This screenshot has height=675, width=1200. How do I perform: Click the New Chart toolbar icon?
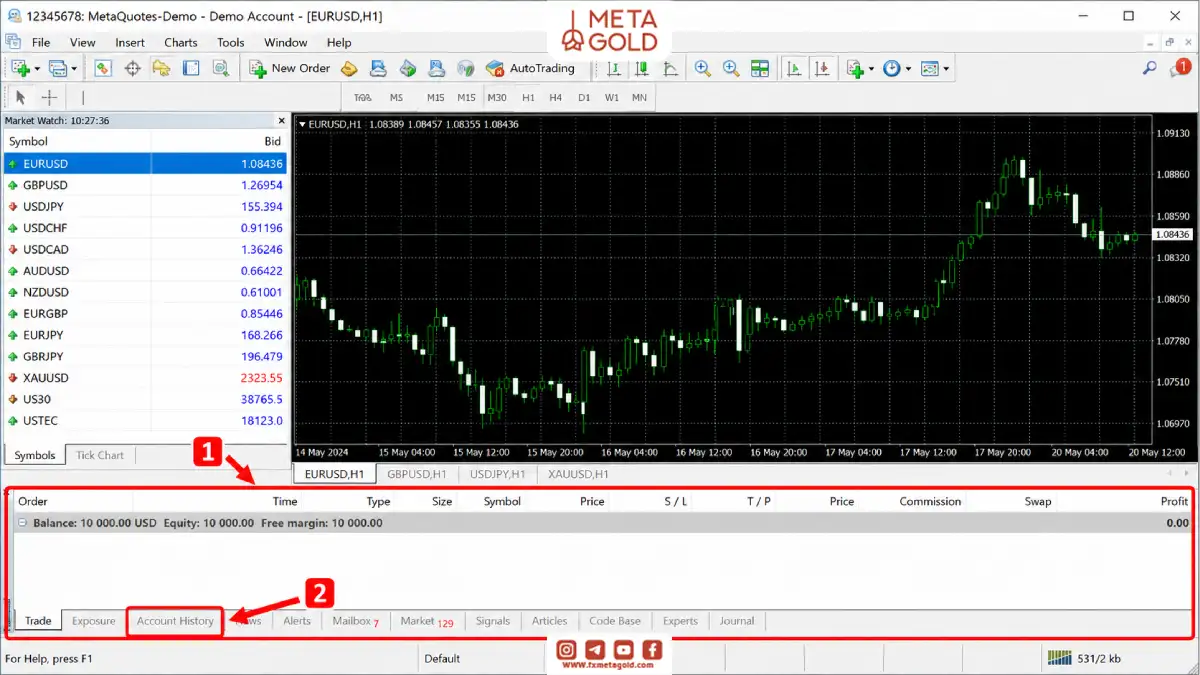pyautogui.click(x=20, y=68)
